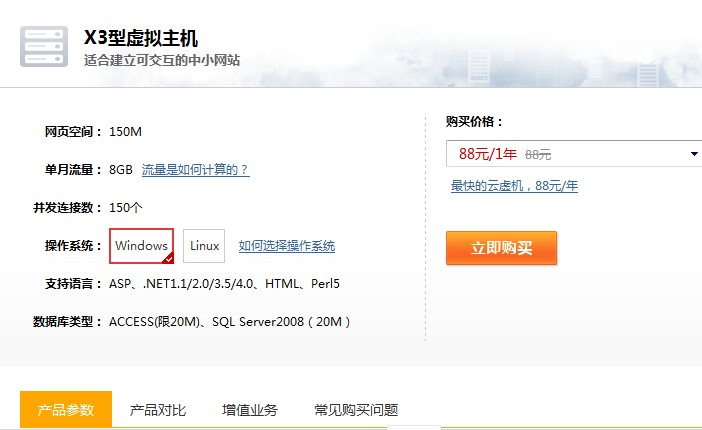Image resolution: width=702 pixels, height=430 pixels.
Task: Switch to the 产品参数 tab
Action: pyautogui.click(x=66, y=409)
